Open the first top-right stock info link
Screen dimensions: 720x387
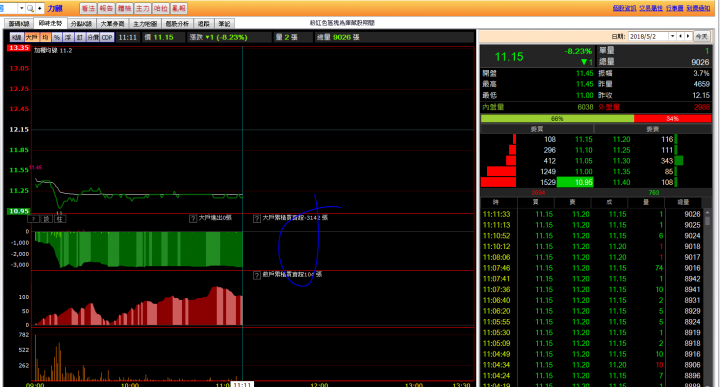[x=624, y=8]
